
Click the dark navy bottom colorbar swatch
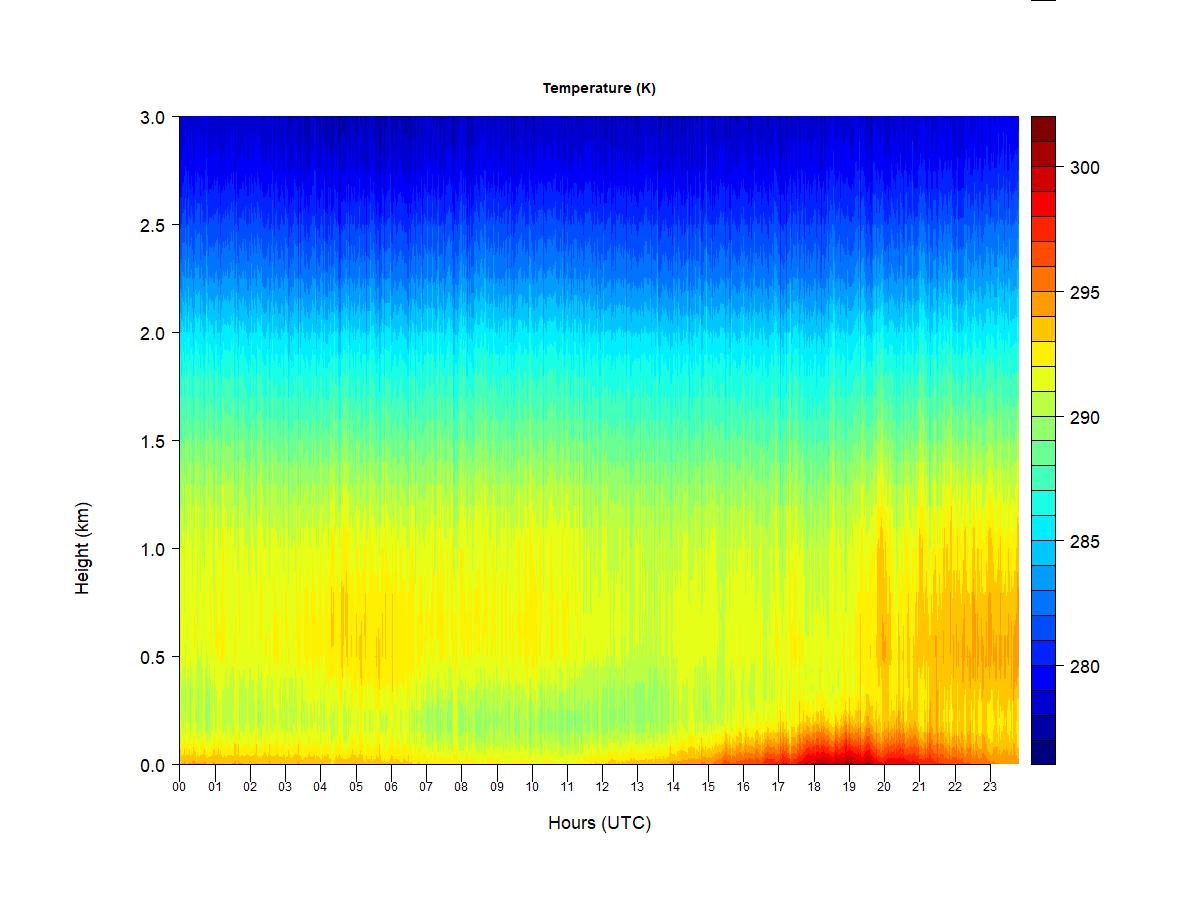[1043, 752]
